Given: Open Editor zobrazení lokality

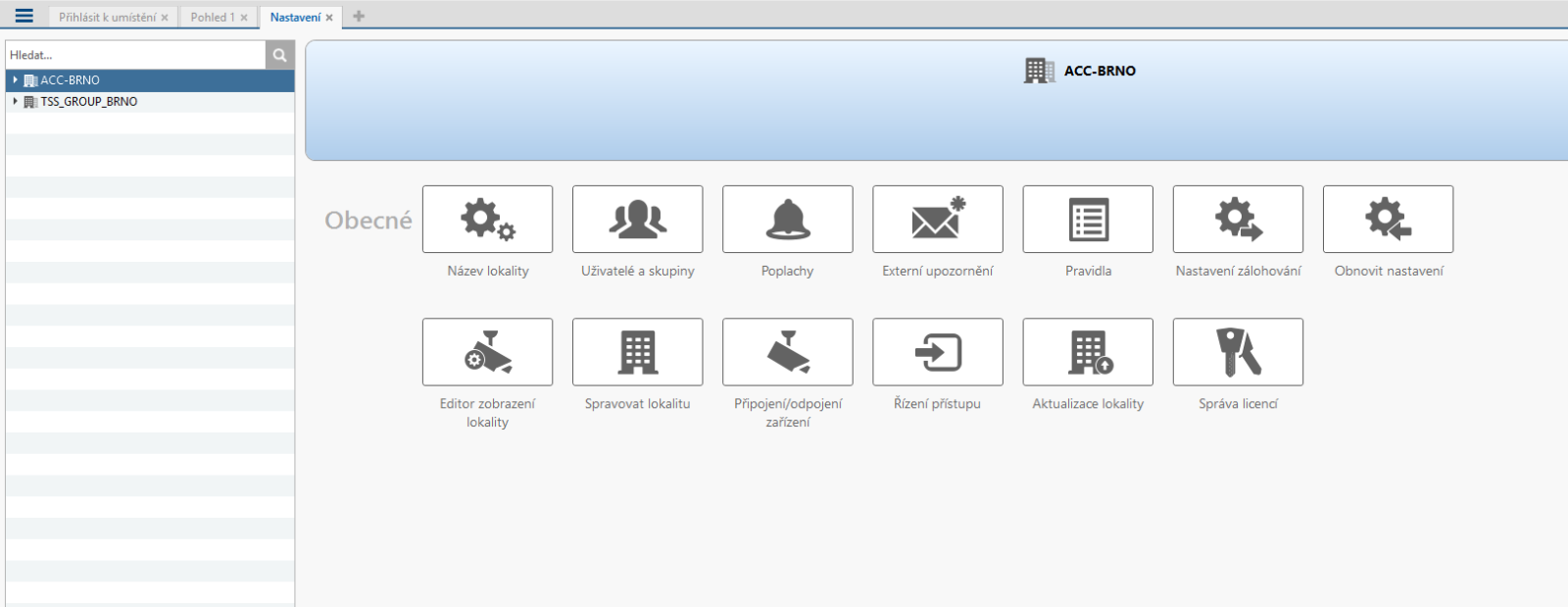Looking at the screenshot, I should [487, 352].
